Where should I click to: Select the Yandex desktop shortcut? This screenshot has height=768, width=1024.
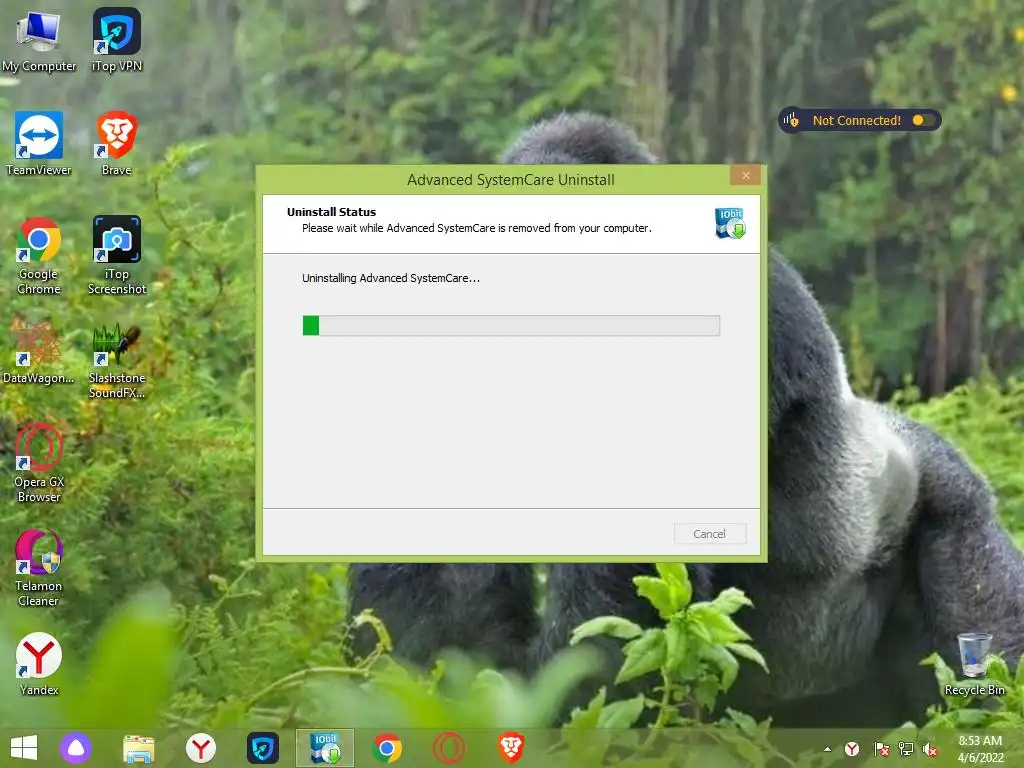coord(39,664)
